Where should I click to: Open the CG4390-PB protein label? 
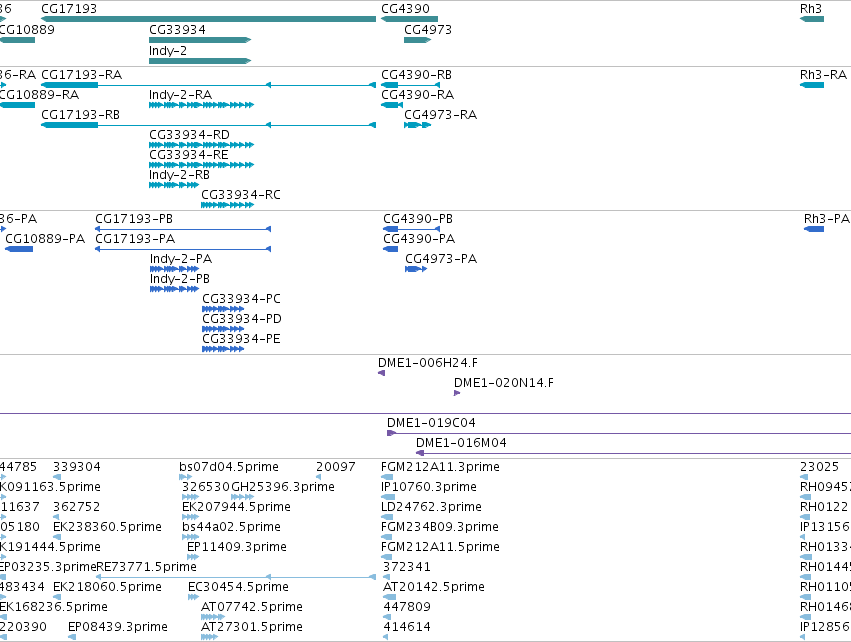[418, 219]
